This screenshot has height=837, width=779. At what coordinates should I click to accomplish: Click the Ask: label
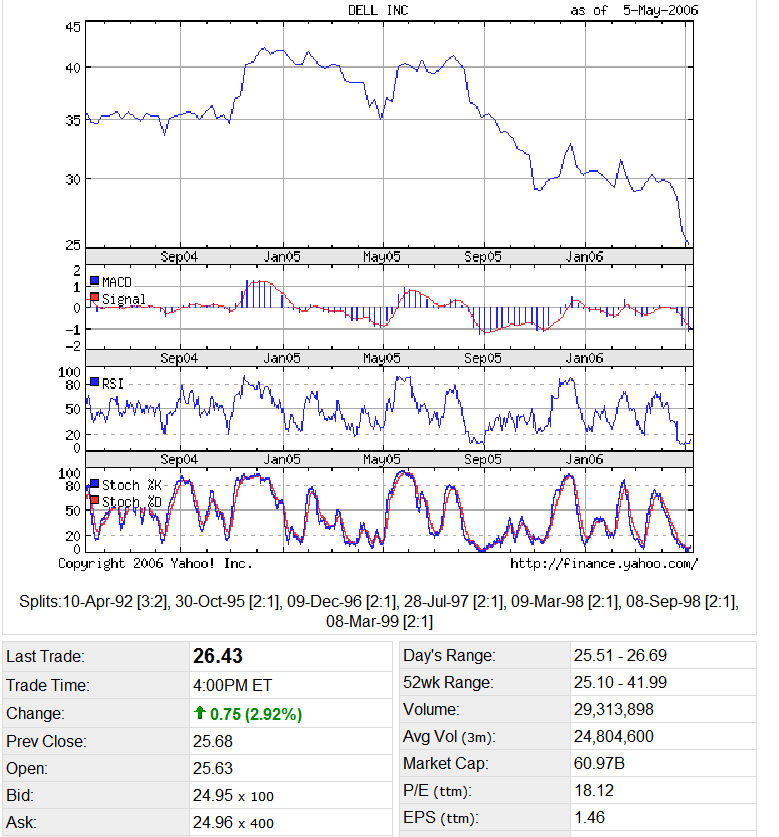21,823
